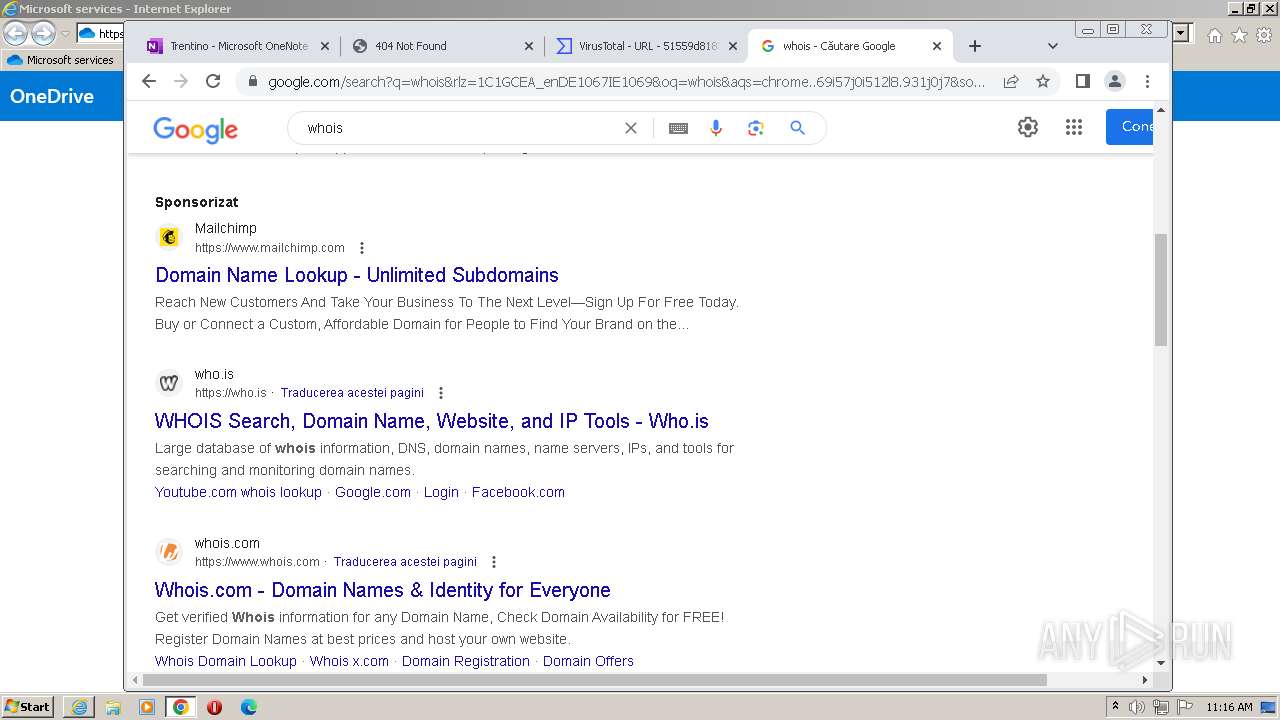Image resolution: width=1280 pixels, height=720 pixels.
Task: Search by image with Lens icon
Action: click(756, 128)
